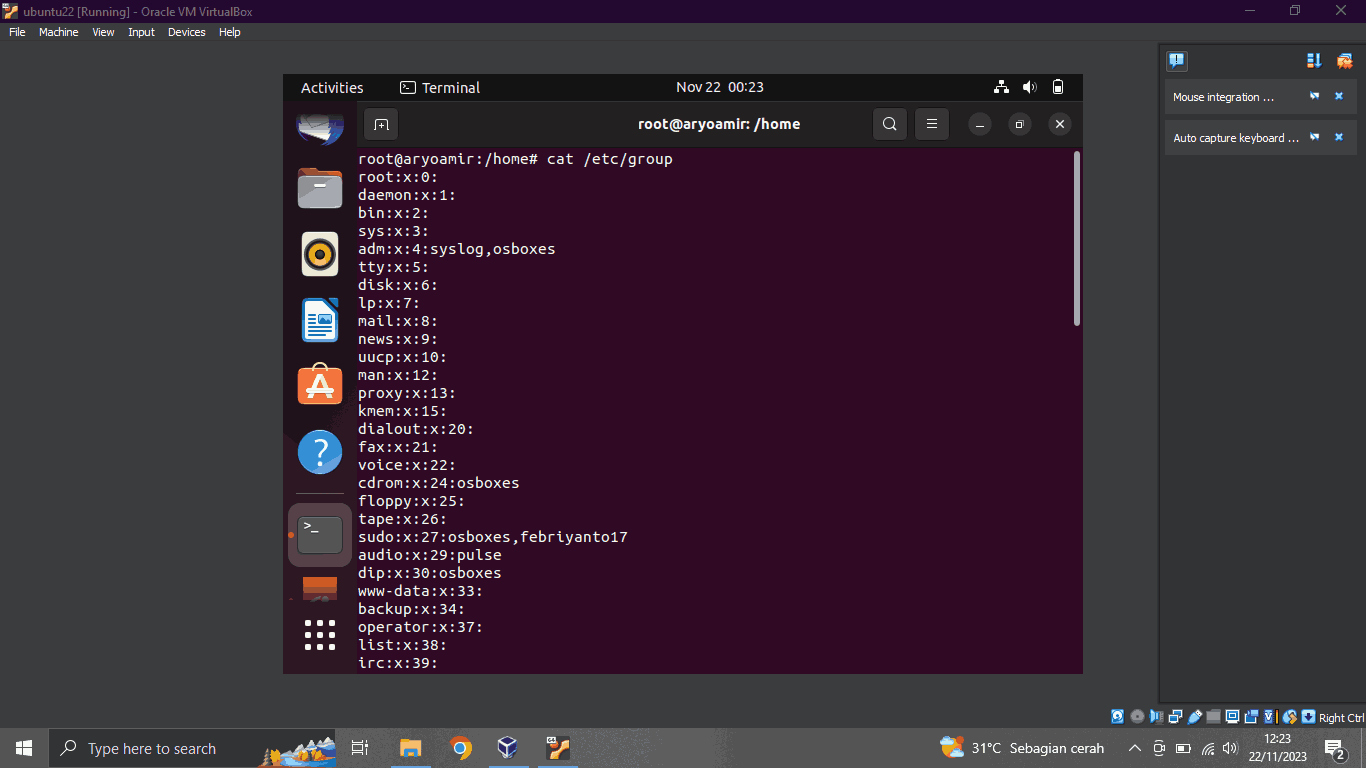Screen dimensions: 1366x768
Task: Show hidden system tray icons
Action: click(x=1134, y=748)
